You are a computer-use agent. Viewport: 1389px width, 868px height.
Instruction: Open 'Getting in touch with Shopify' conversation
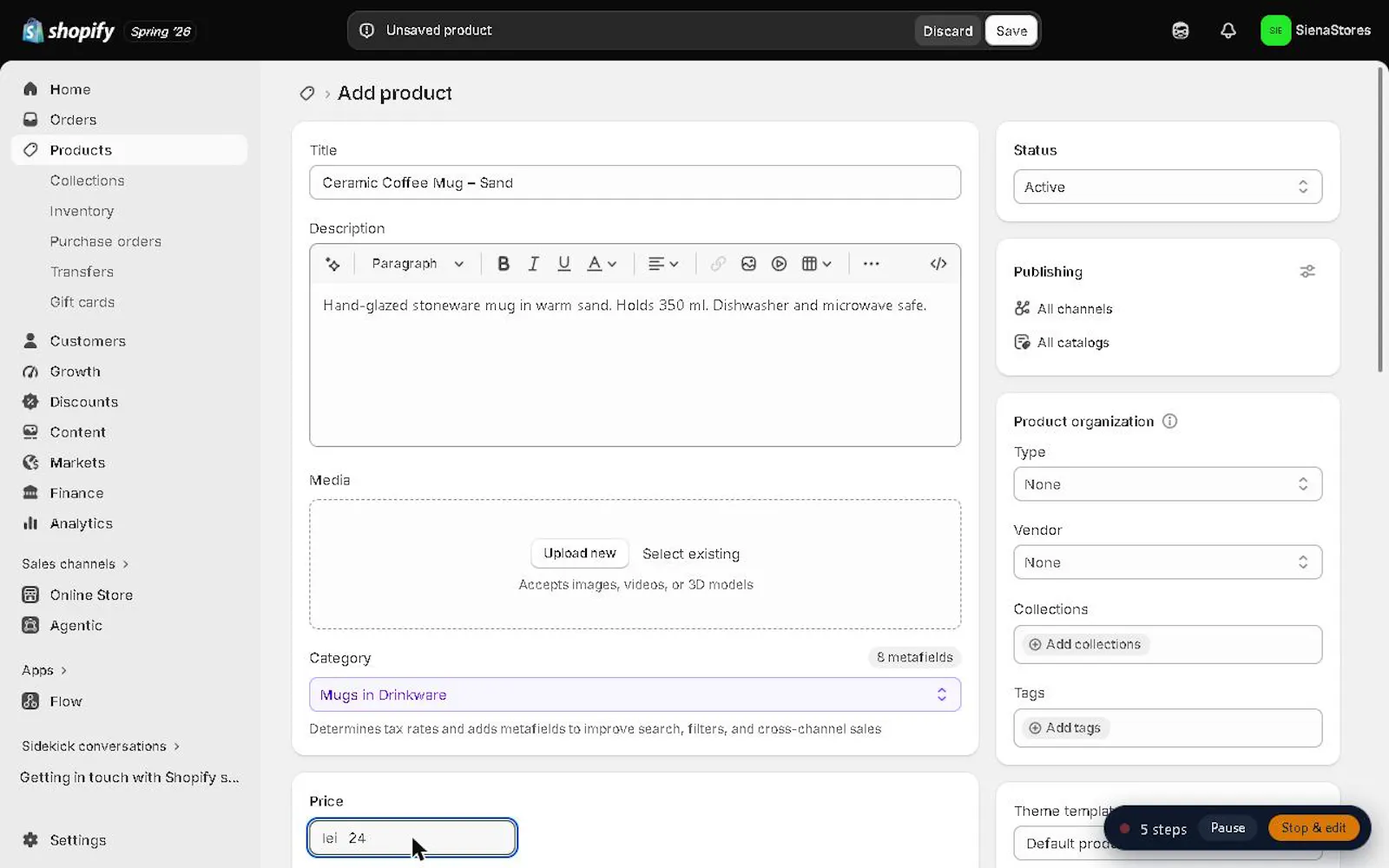tap(129, 778)
